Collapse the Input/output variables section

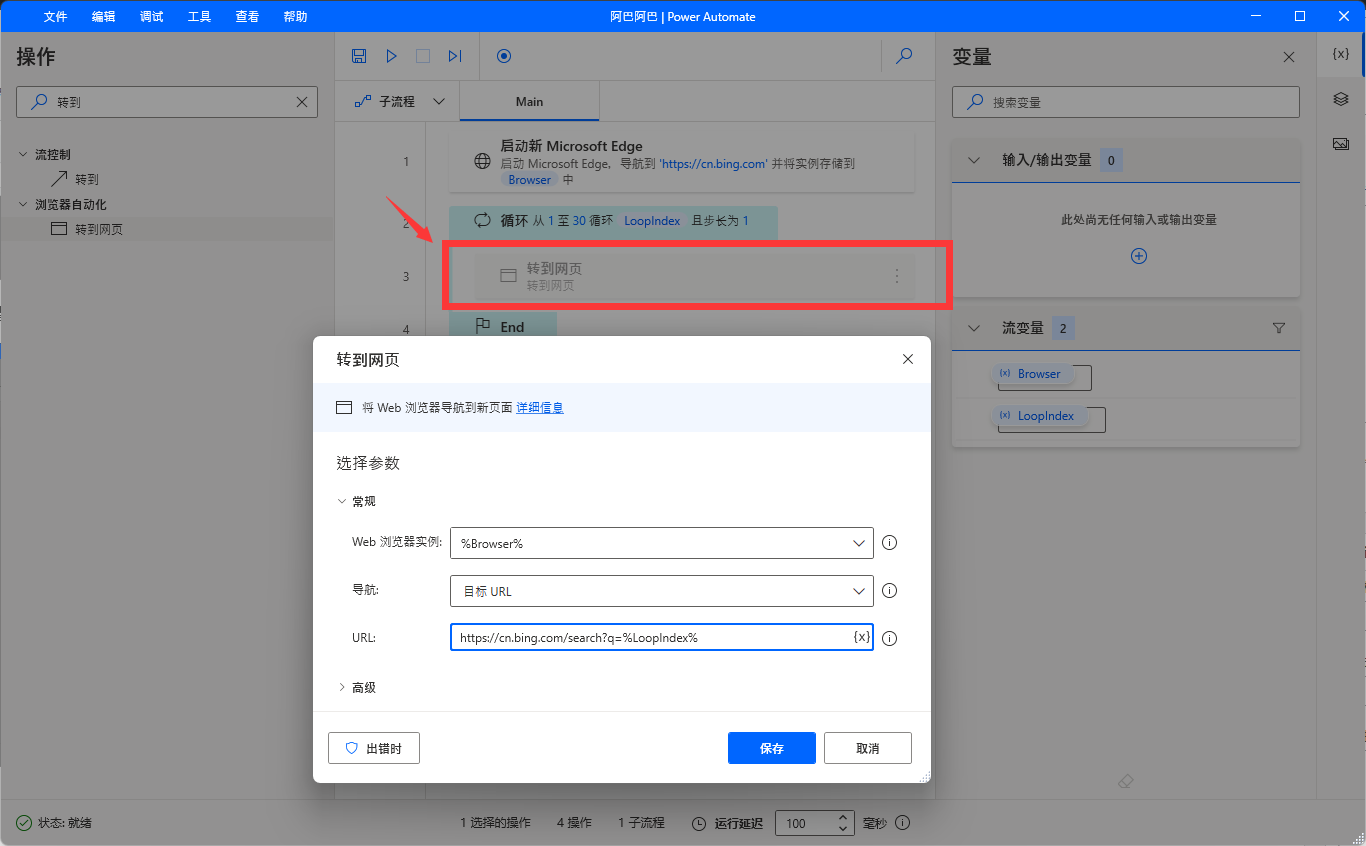pos(974,160)
